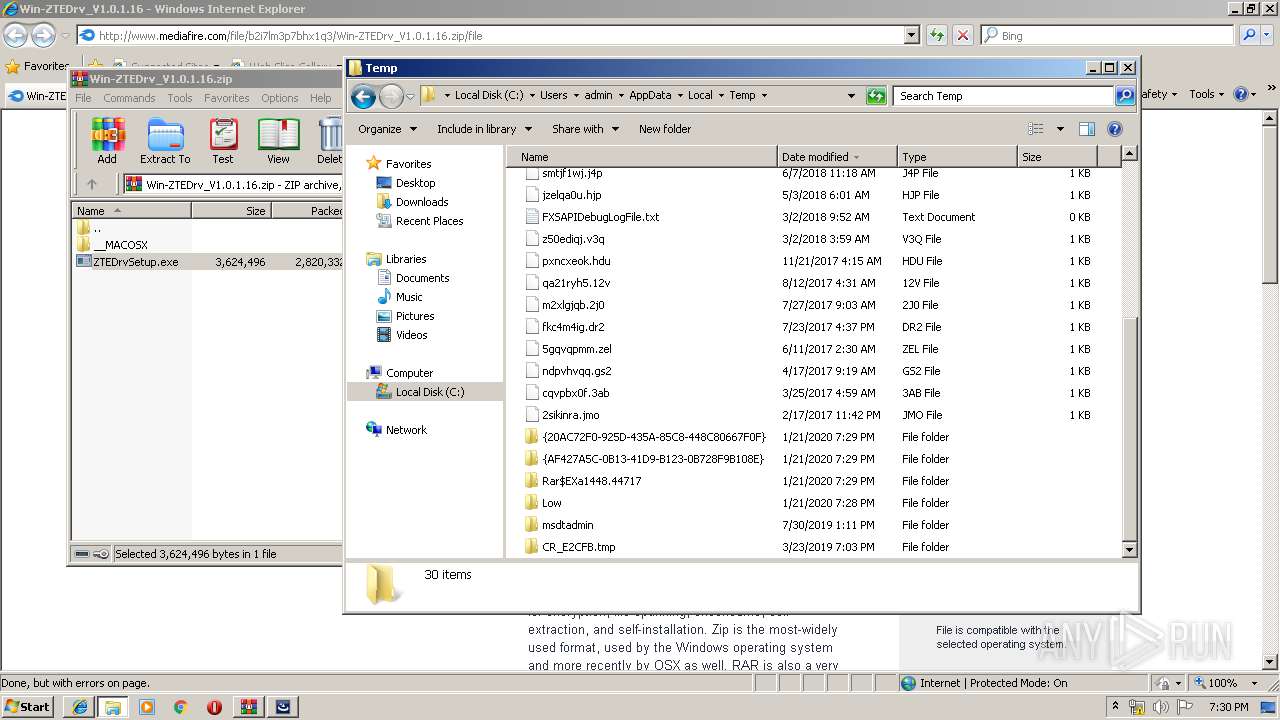1280x720 pixels.
Task: Click AppData in the address breadcrumb
Action: (x=650, y=96)
